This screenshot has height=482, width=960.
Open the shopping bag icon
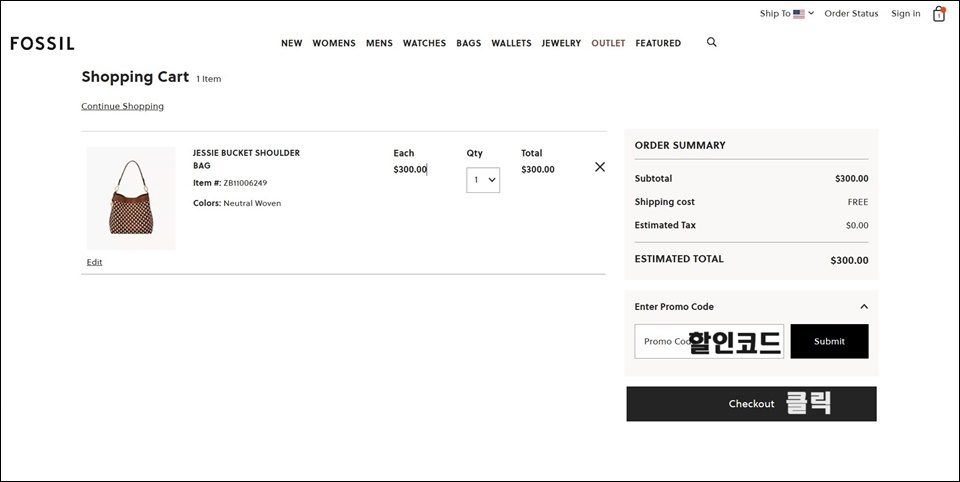click(x=939, y=13)
